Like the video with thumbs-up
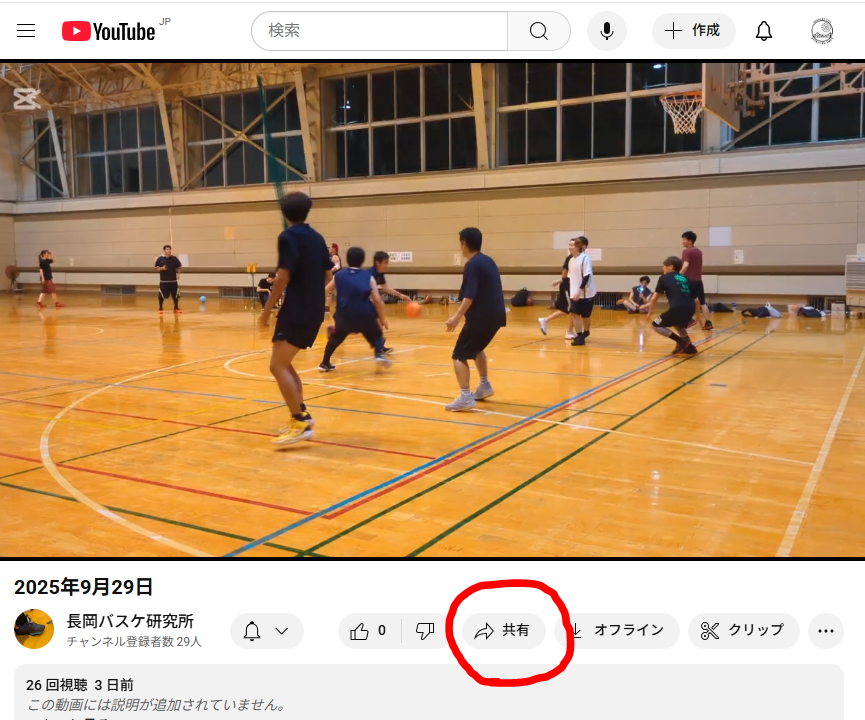Viewport: 865px width, 720px height. click(369, 631)
